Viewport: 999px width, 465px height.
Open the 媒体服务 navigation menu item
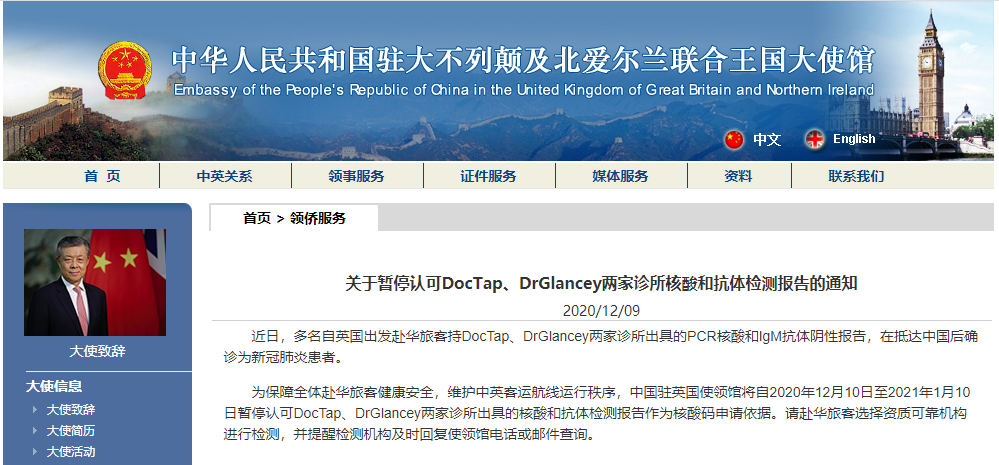[621, 176]
